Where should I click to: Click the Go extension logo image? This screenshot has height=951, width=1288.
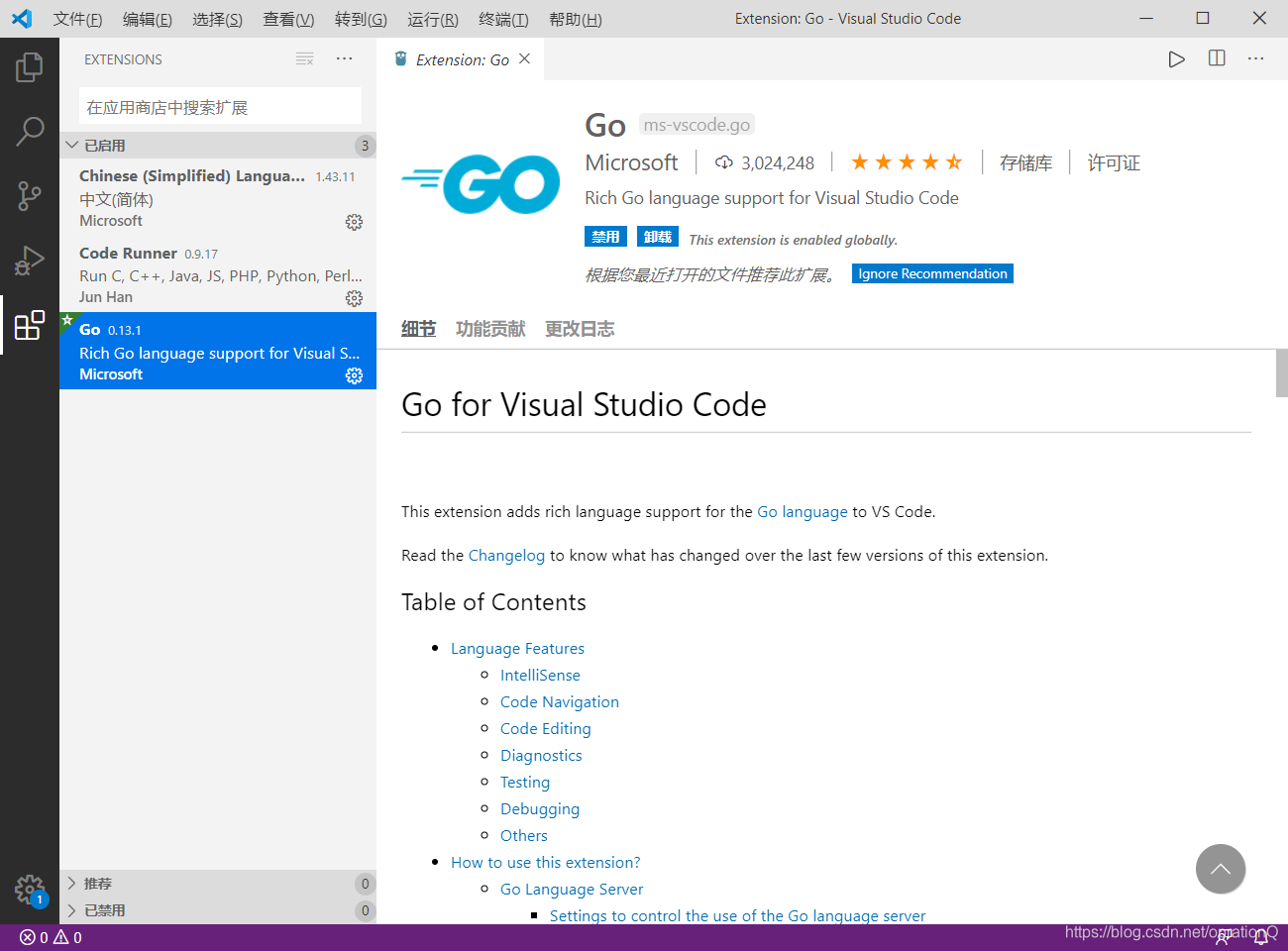pyautogui.click(x=481, y=184)
